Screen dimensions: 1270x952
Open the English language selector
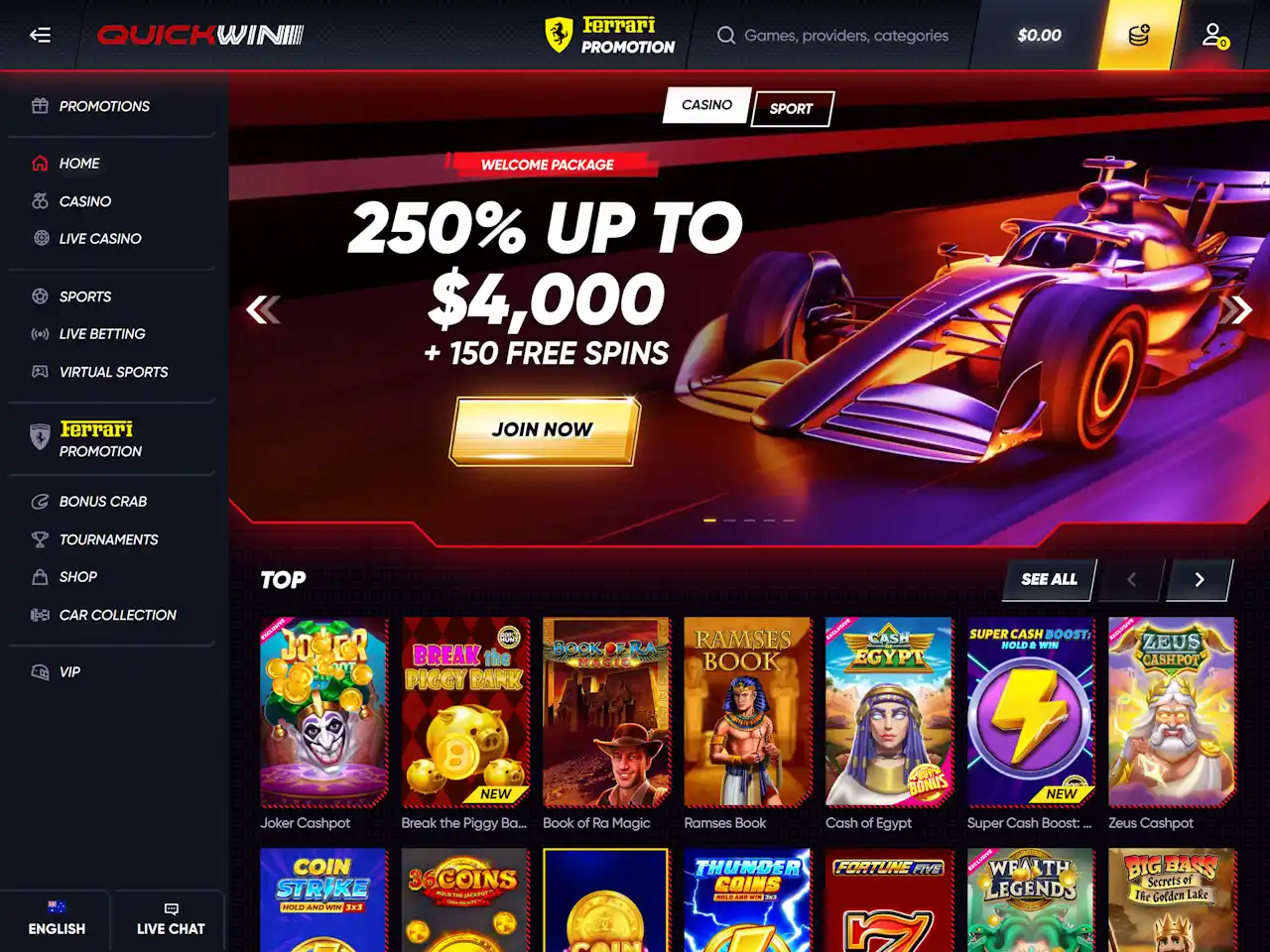point(57,918)
